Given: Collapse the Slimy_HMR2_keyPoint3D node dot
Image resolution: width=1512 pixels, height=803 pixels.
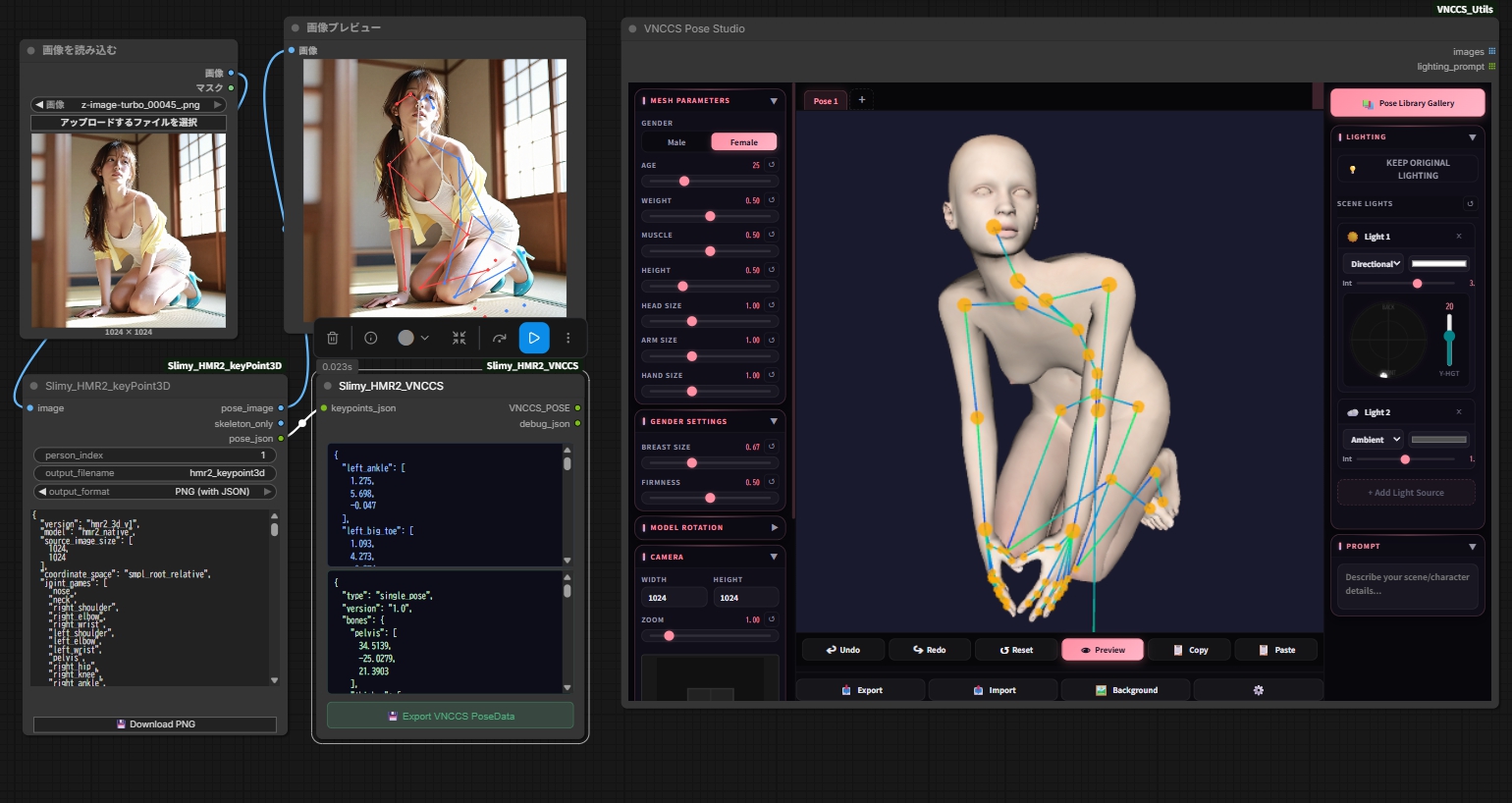Looking at the screenshot, I should coord(35,386).
